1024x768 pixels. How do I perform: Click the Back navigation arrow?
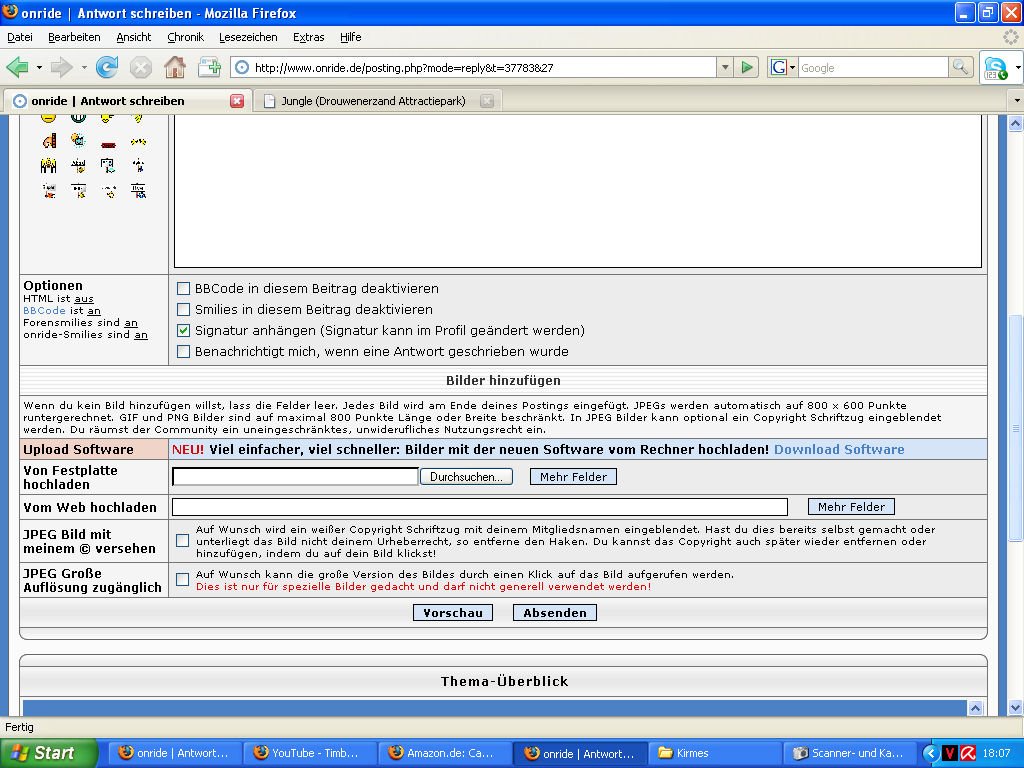(x=18, y=68)
